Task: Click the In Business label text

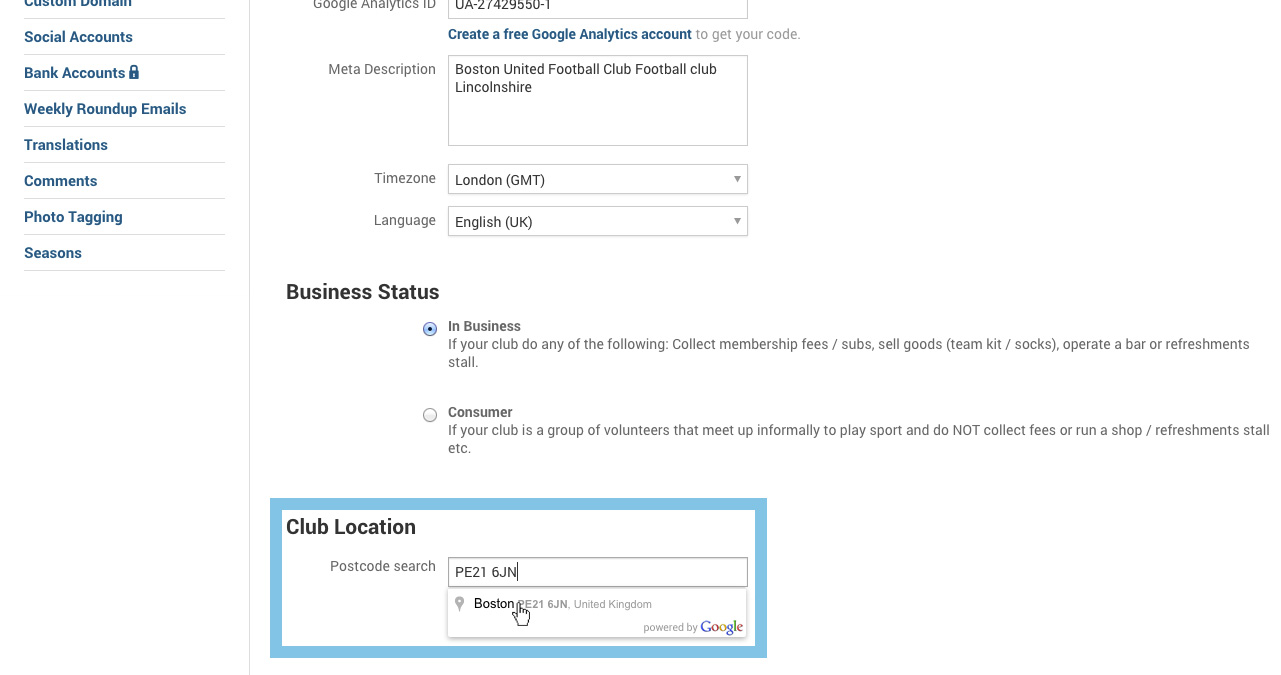Action: [x=484, y=326]
